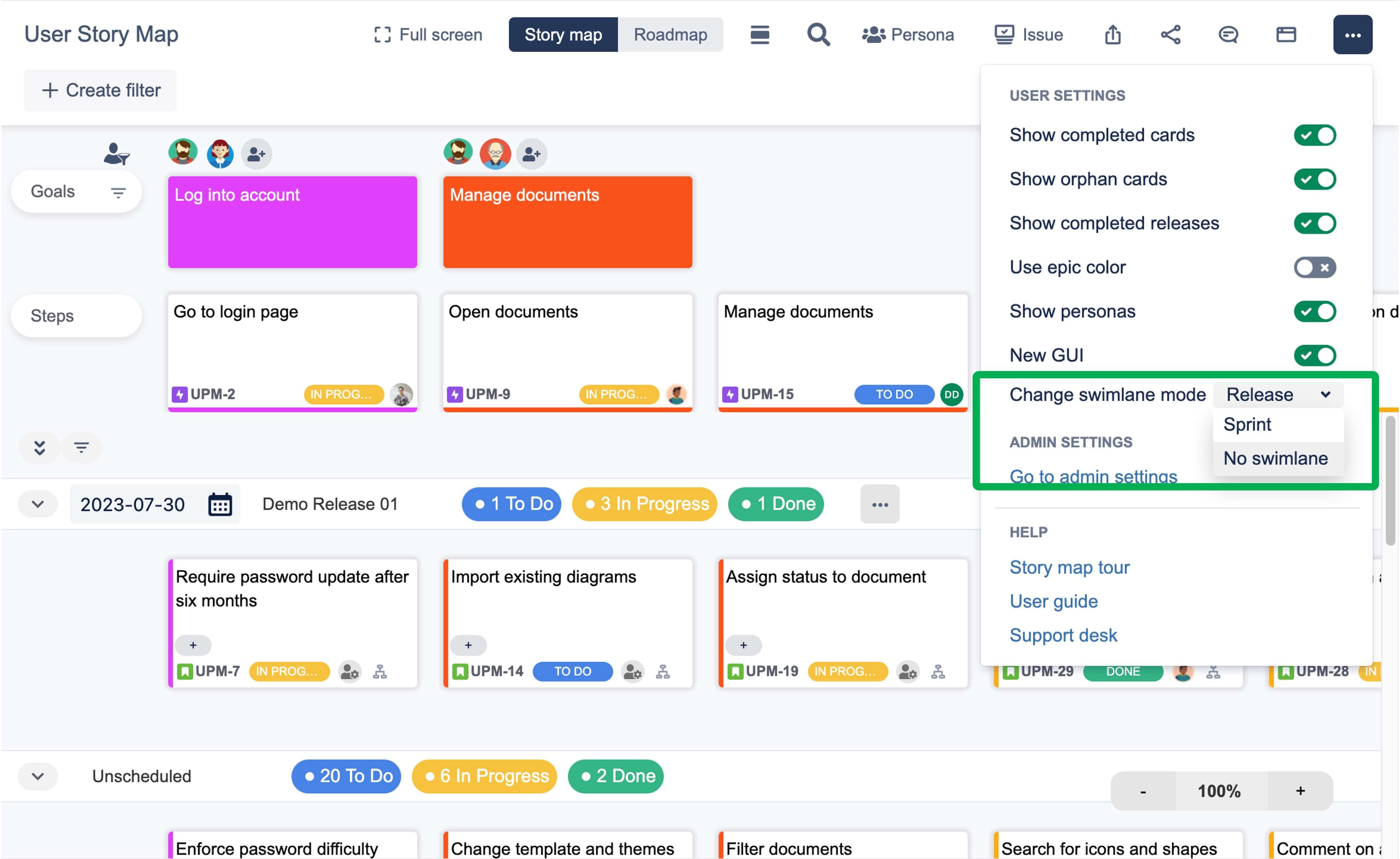Collapse the Unscheduled swimlane chevron
The image size is (1400, 859).
pyautogui.click(x=37, y=776)
